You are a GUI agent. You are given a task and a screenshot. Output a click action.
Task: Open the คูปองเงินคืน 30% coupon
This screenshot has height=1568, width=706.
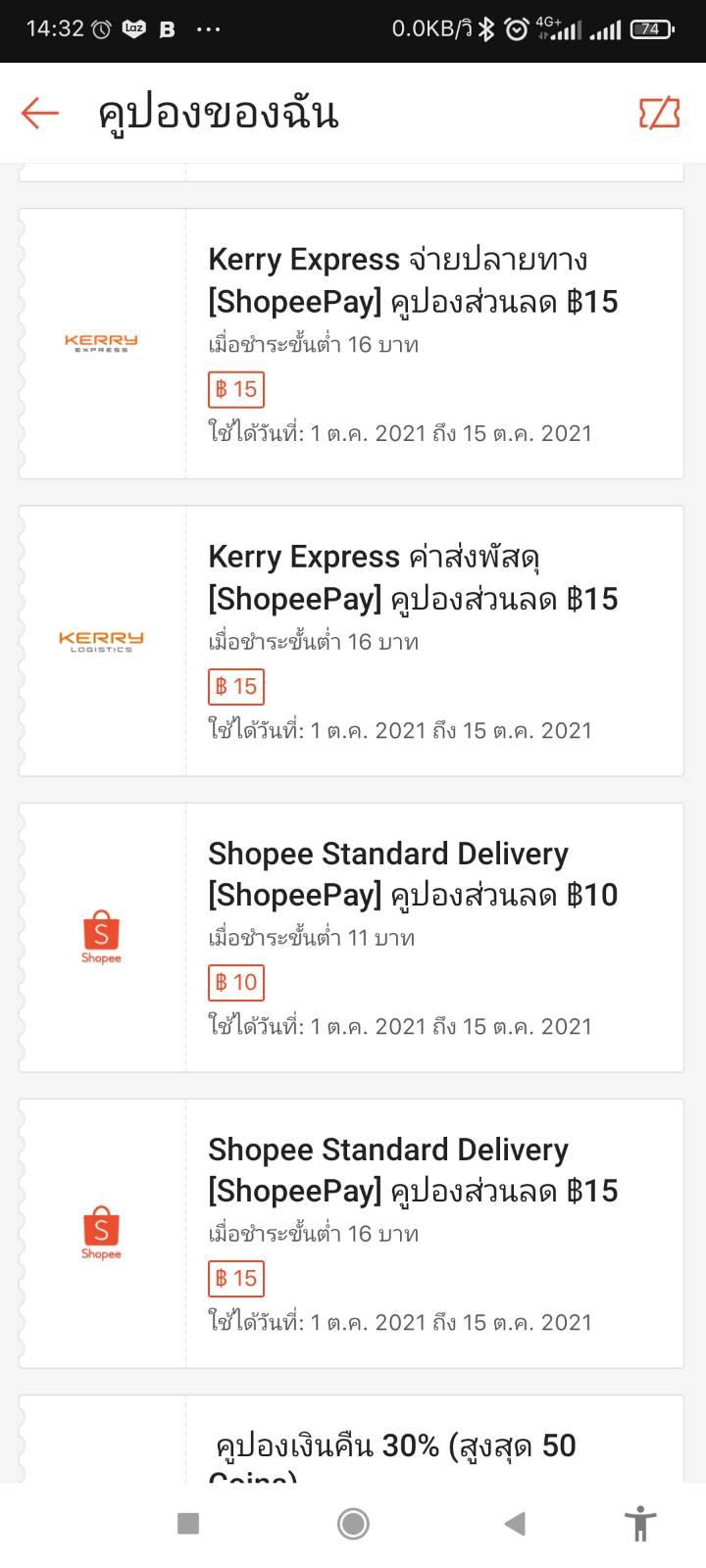(351, 1440)
